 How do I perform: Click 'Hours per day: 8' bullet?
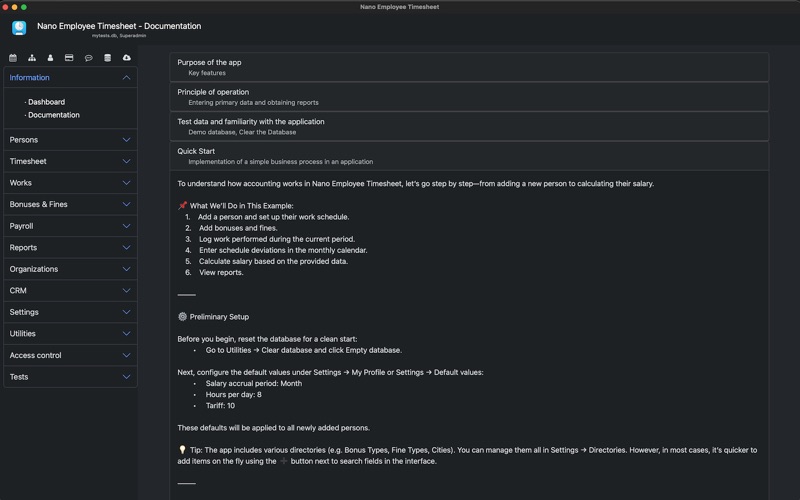pos(233,395)
